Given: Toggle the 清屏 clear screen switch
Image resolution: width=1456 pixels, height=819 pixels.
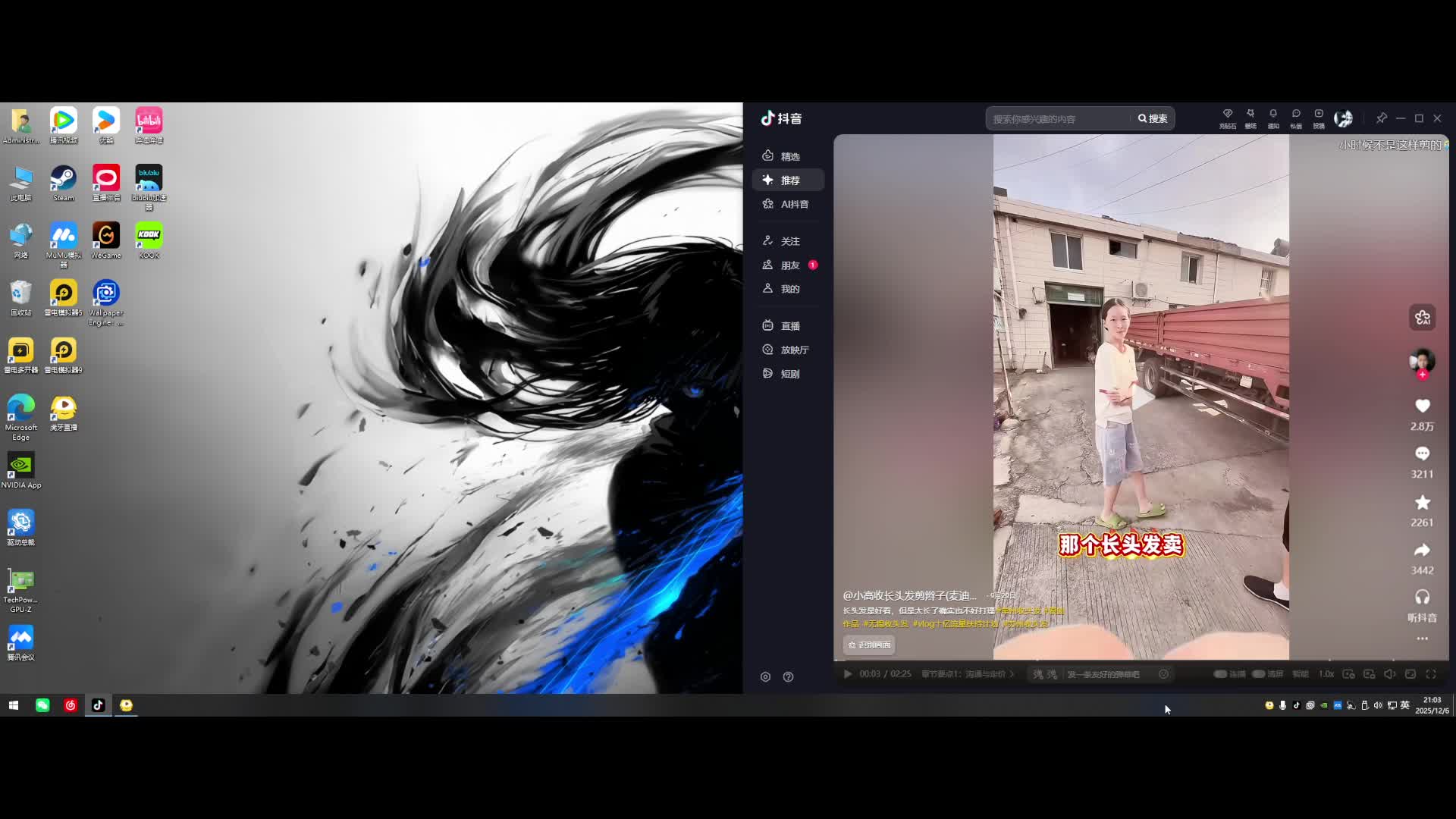Looking at the screenshot, I should click(1259, 674).
